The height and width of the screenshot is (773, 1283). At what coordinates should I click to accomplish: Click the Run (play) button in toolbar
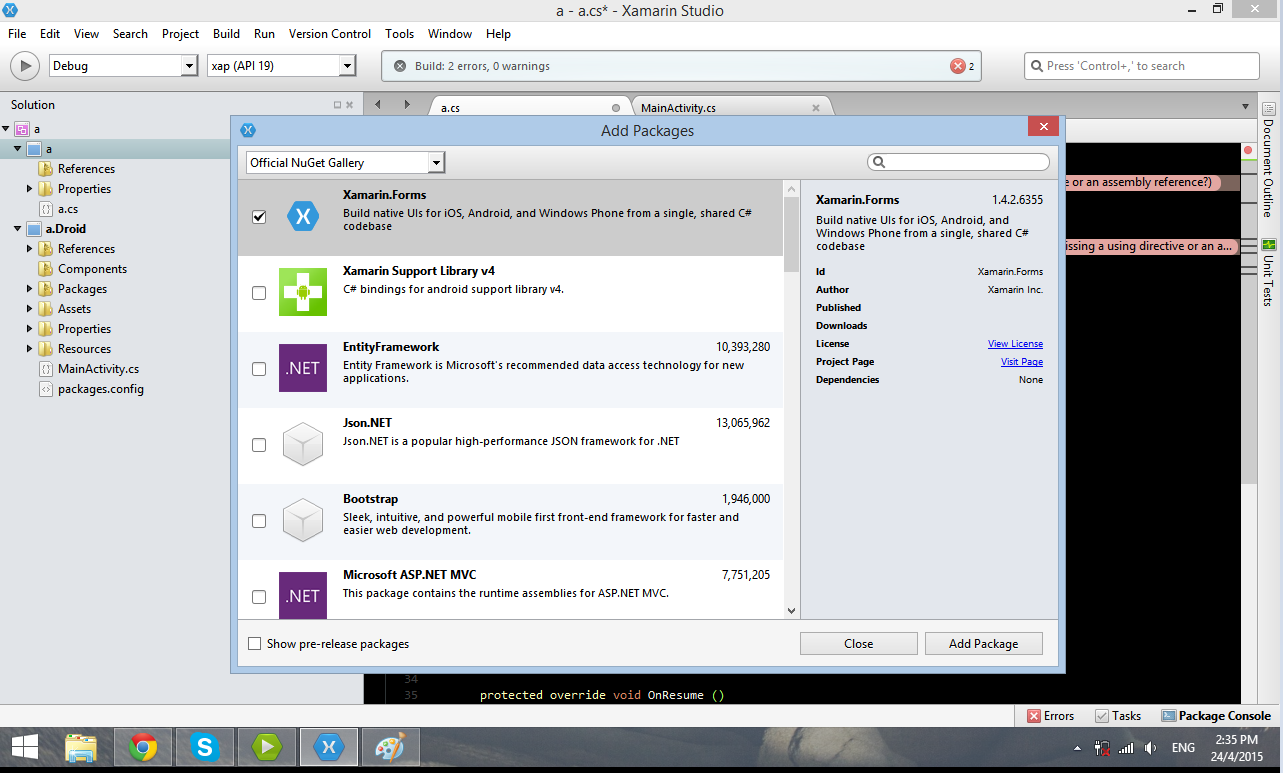pos(24,66)
